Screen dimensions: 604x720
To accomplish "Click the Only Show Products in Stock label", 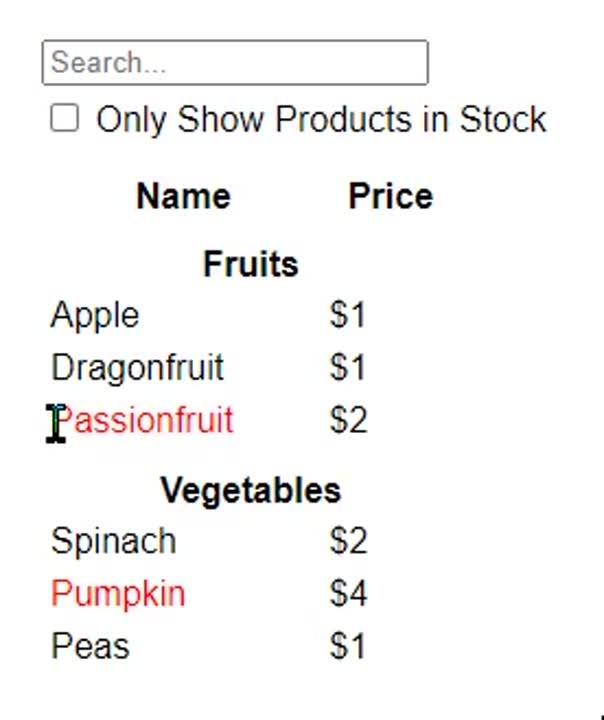I will [x=321, y=119].
